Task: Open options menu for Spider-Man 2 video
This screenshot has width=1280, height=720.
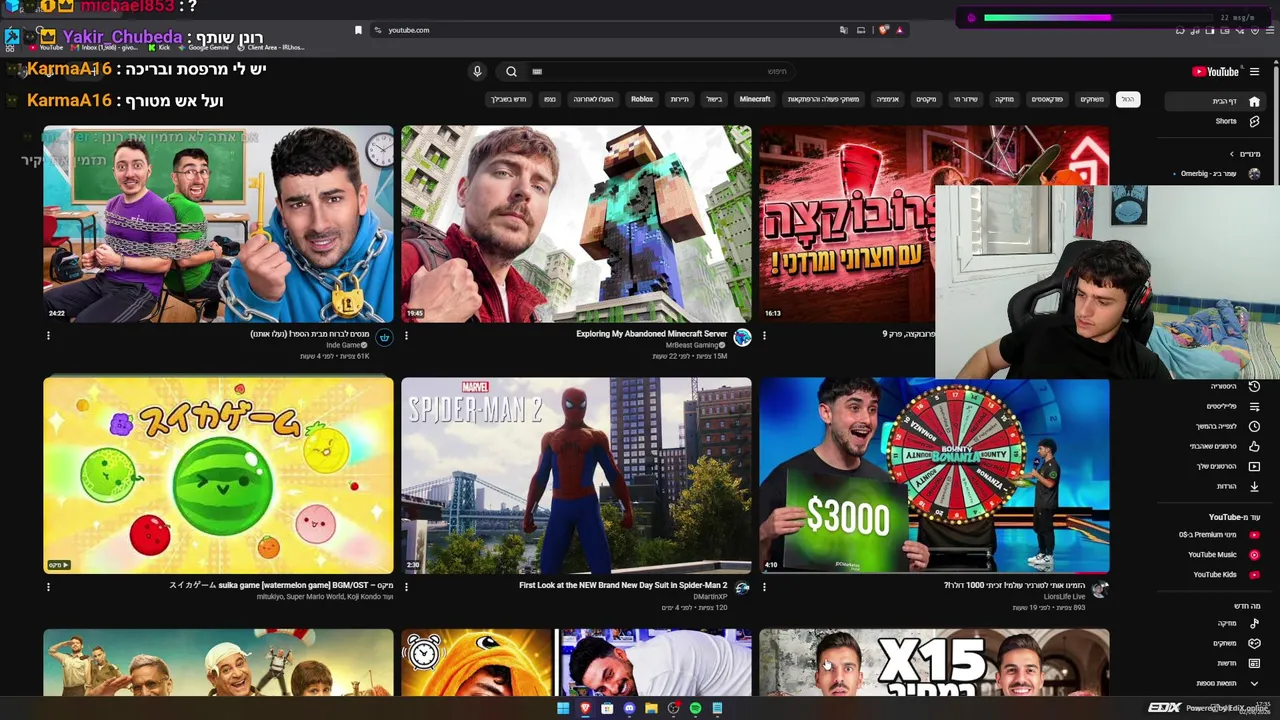Action: pyautogui.click(x=406, y=587)
